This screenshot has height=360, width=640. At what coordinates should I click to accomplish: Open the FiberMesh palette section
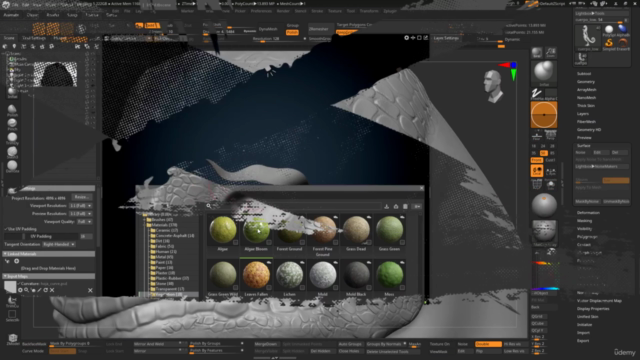pyautogui.click(x=587, y=122)
